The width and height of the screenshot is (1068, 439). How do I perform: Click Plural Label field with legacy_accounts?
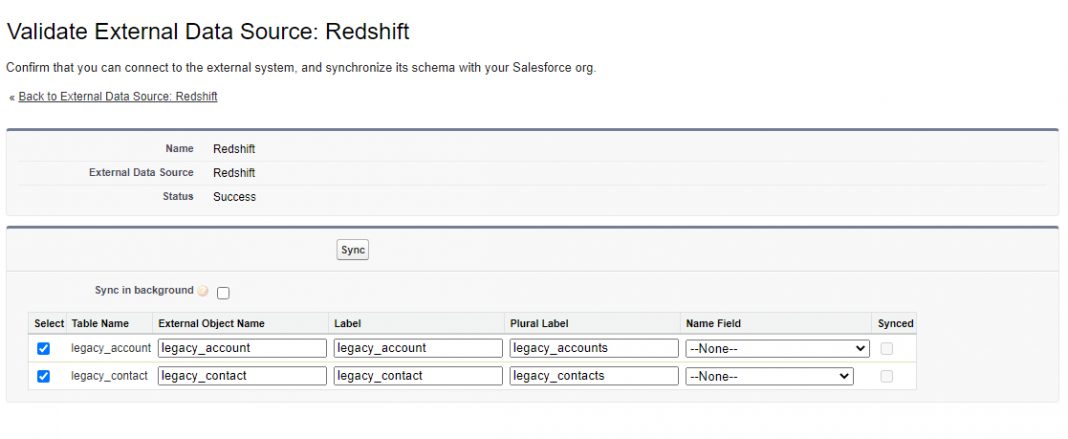[x=594, y=348]
